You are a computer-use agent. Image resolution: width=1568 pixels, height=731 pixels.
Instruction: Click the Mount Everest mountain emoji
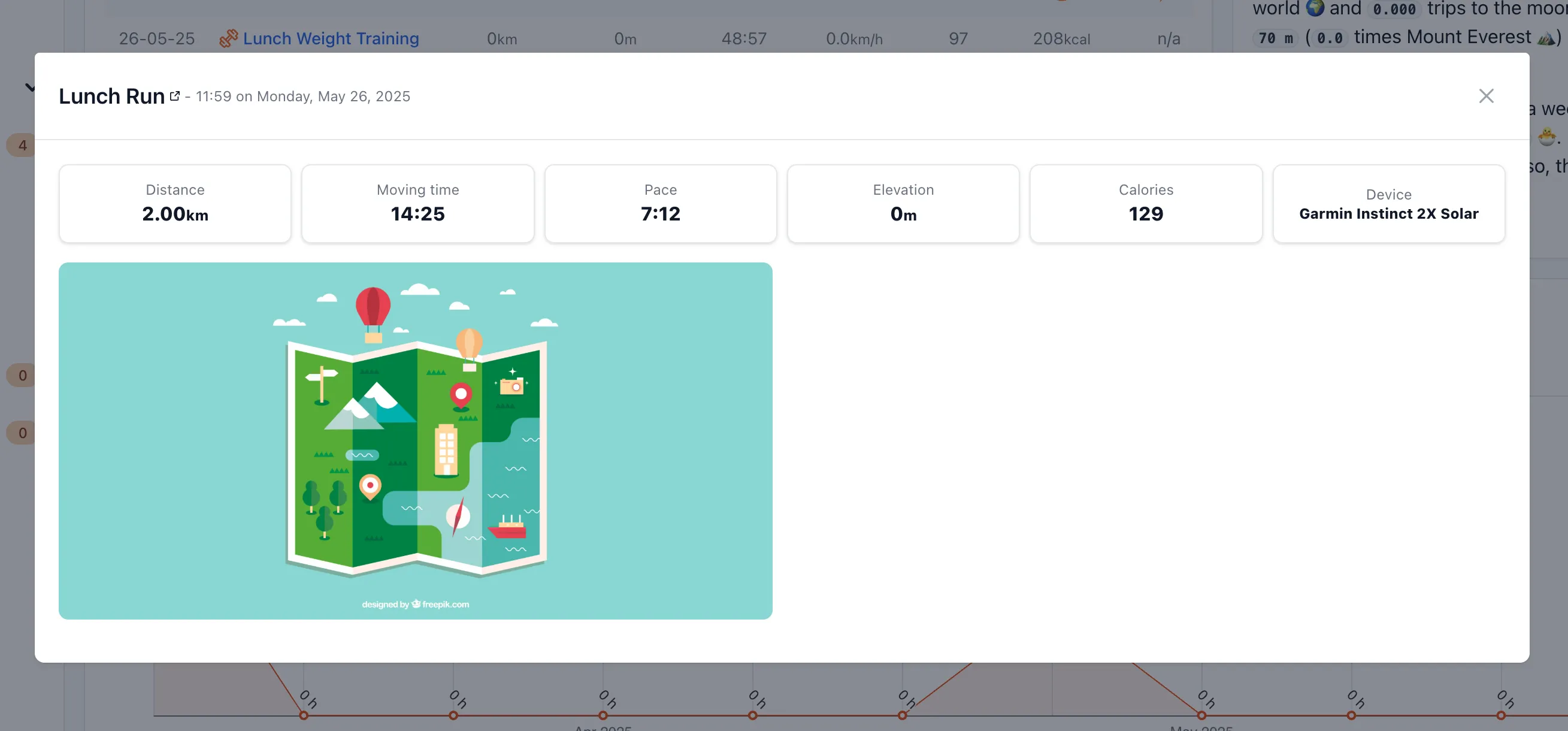click(1545, 38)
